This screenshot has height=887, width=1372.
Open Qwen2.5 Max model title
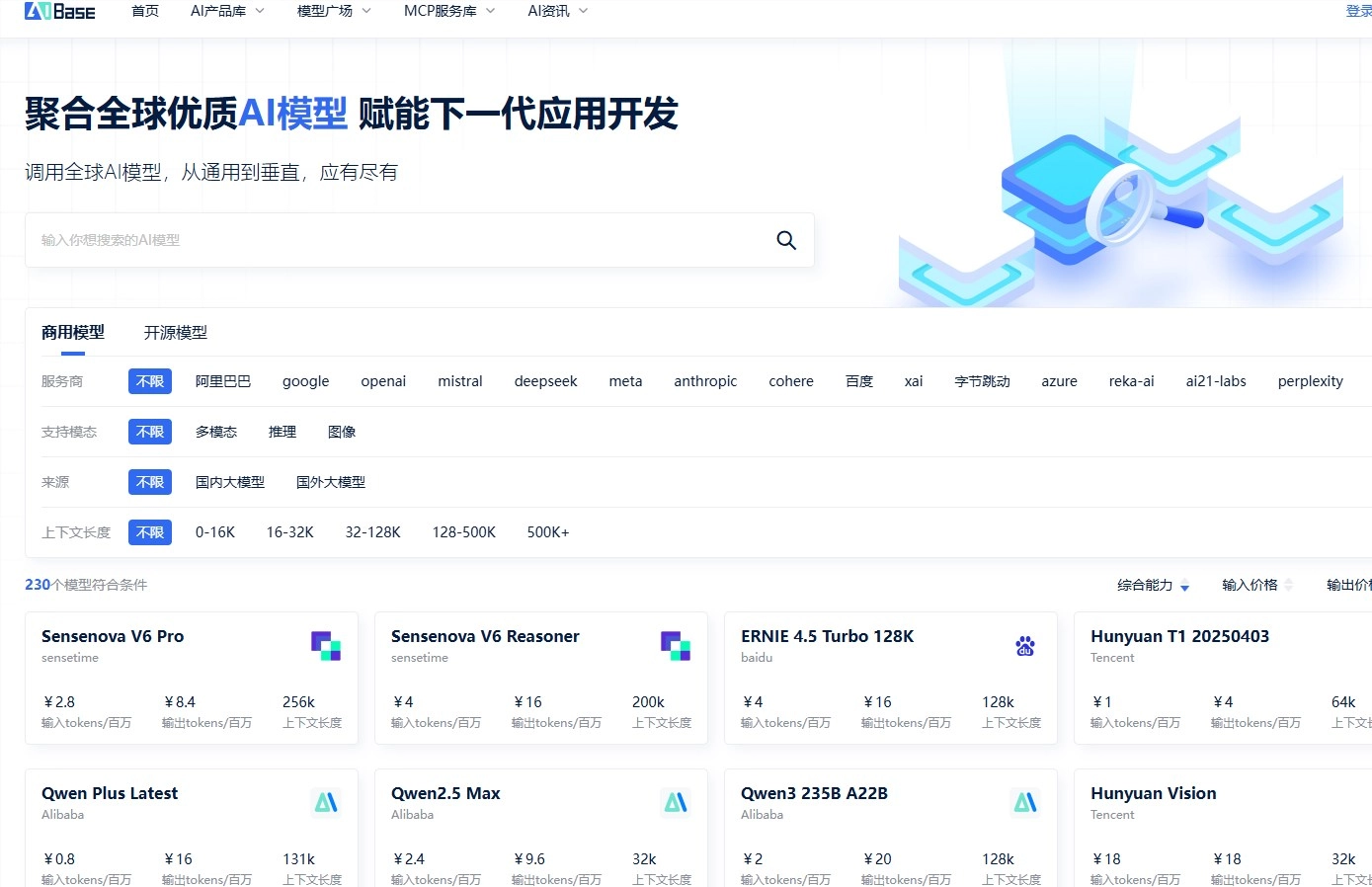coord(445,793)
